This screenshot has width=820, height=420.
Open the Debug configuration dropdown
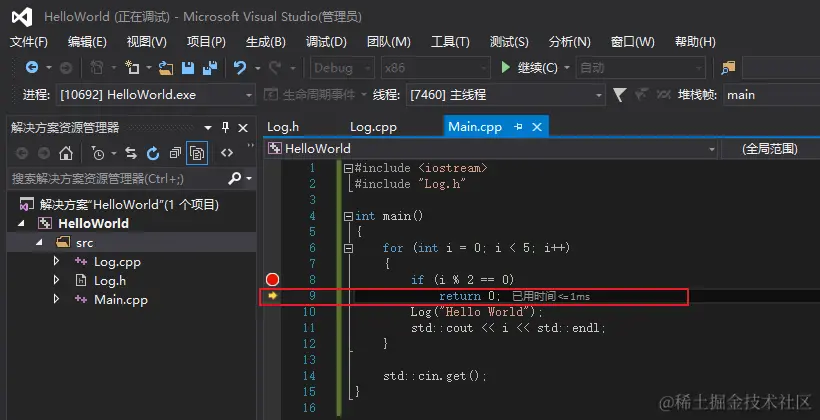pos(343,67)
